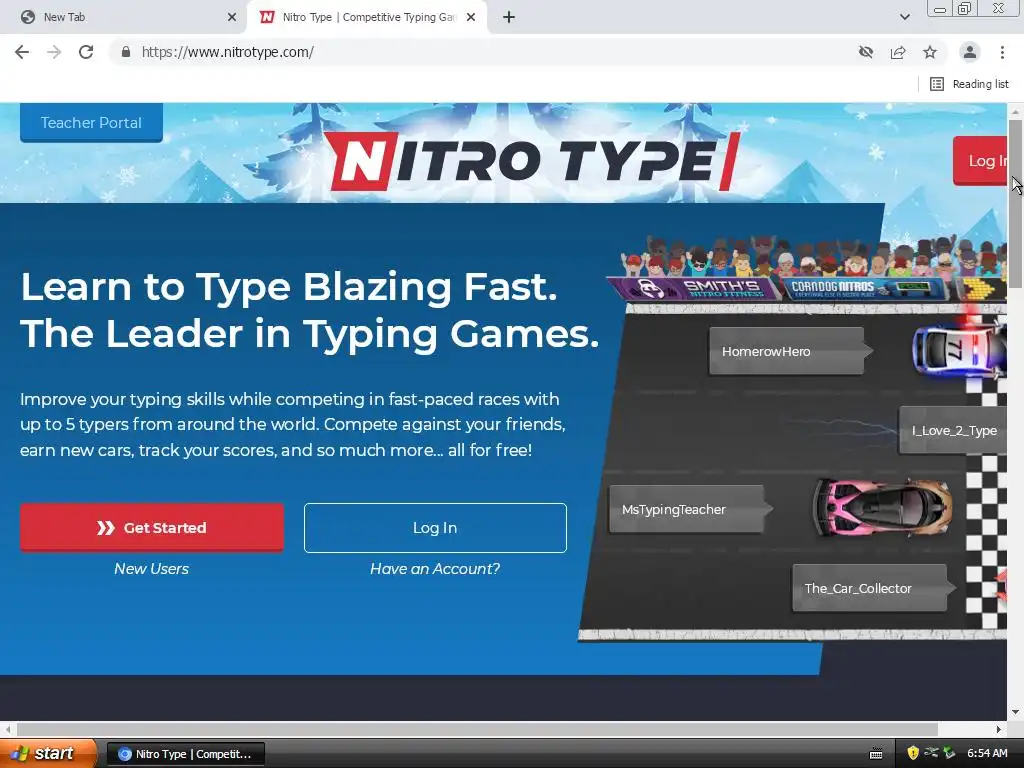Screen dimensions: 1024x768
Task: Click the I_Love_2_Type racer name tag
Action: coord(953,430)
